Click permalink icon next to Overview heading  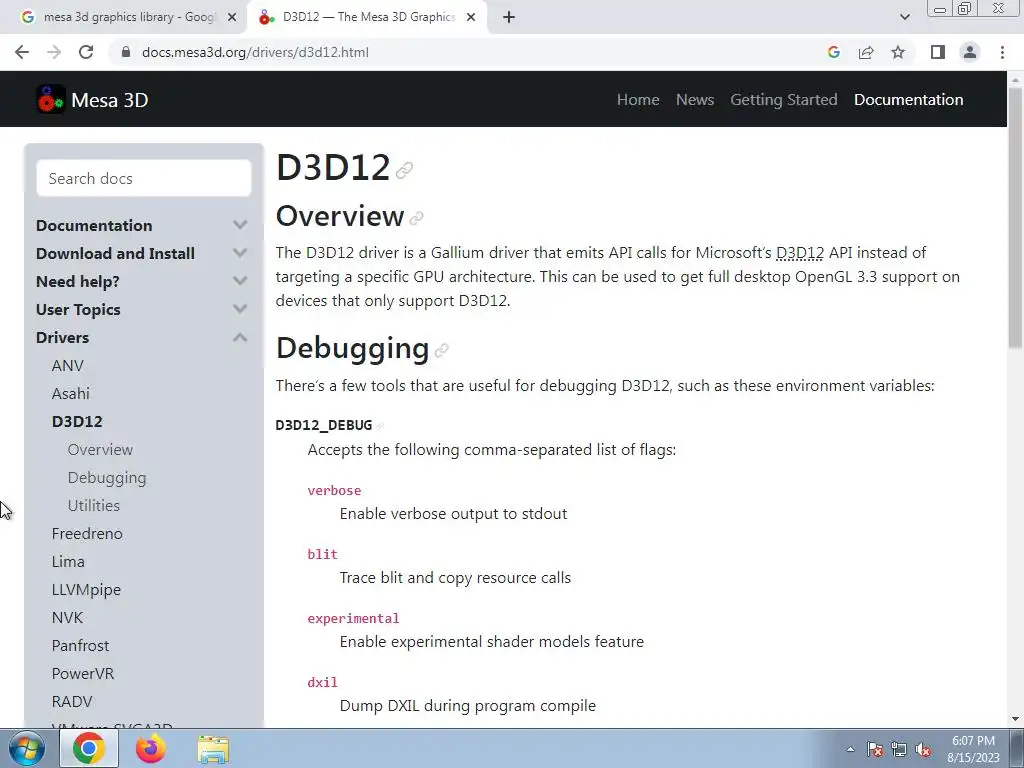(416, 218)
